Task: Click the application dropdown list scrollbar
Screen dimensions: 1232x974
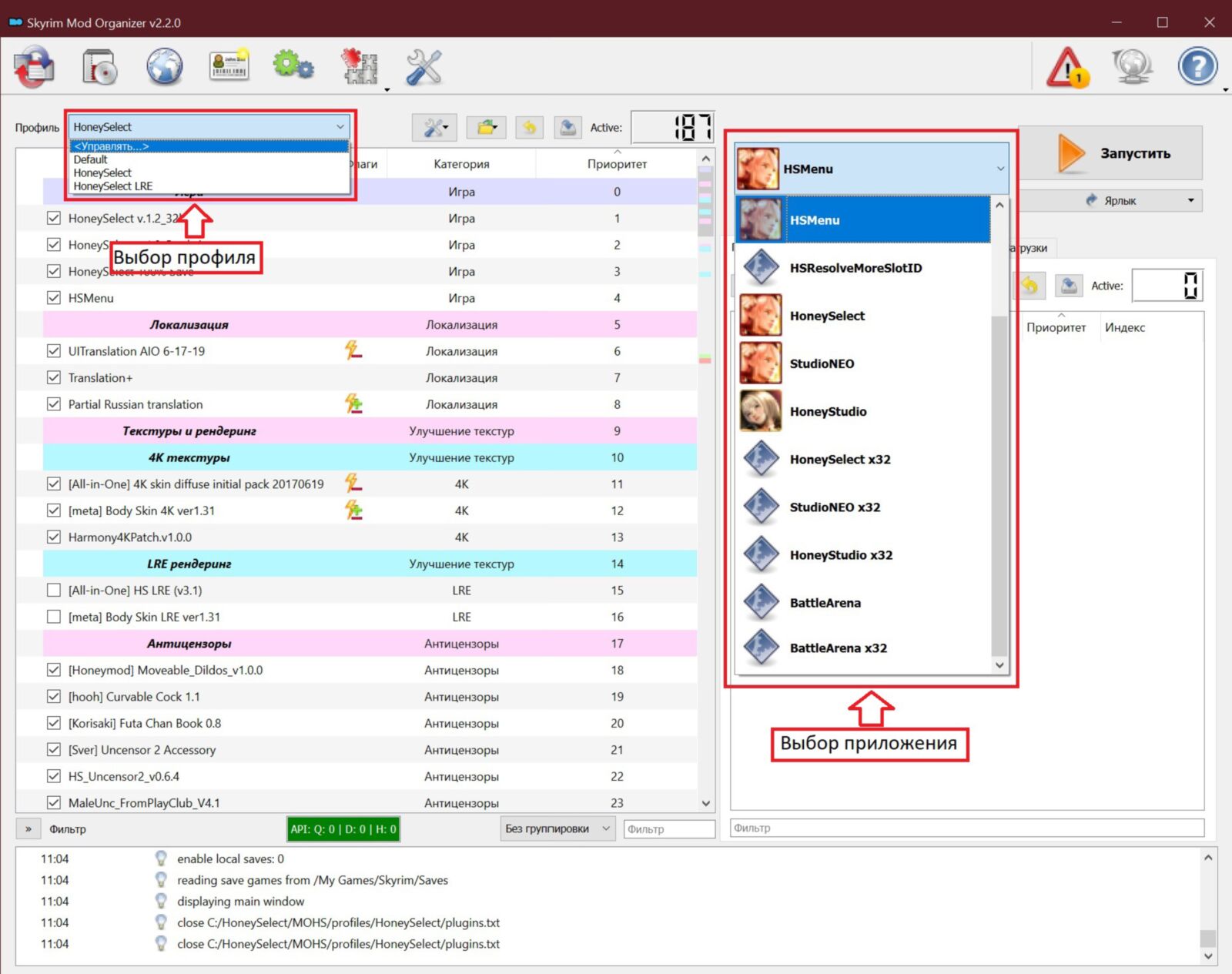Action: [x=999, y=435]
